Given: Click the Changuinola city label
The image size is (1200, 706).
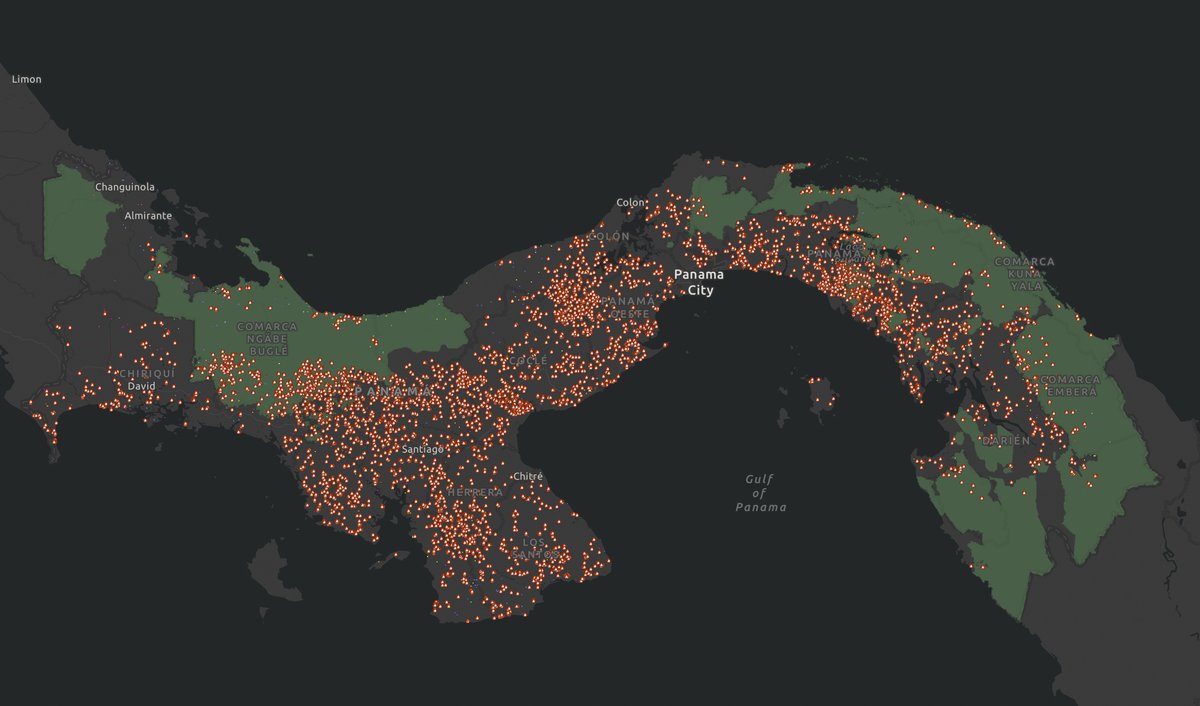Looking at the screenshot, I should point(125,187).
